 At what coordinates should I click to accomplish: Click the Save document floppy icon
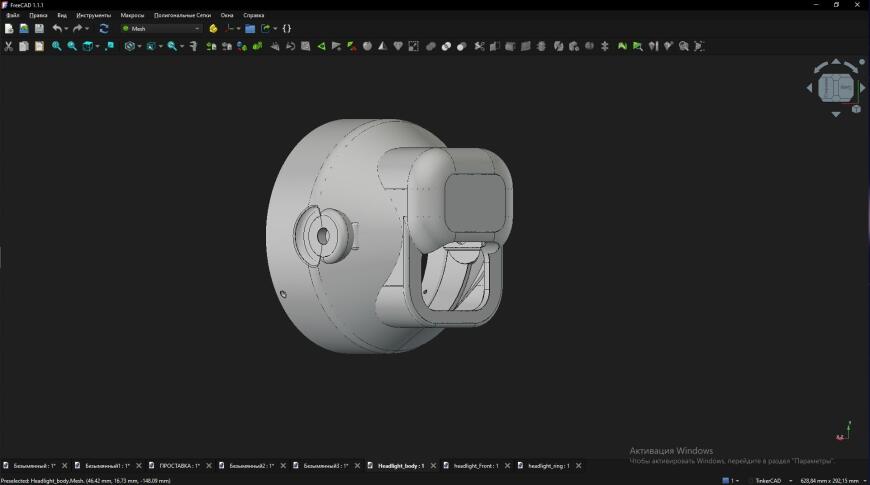click(39, 28)
